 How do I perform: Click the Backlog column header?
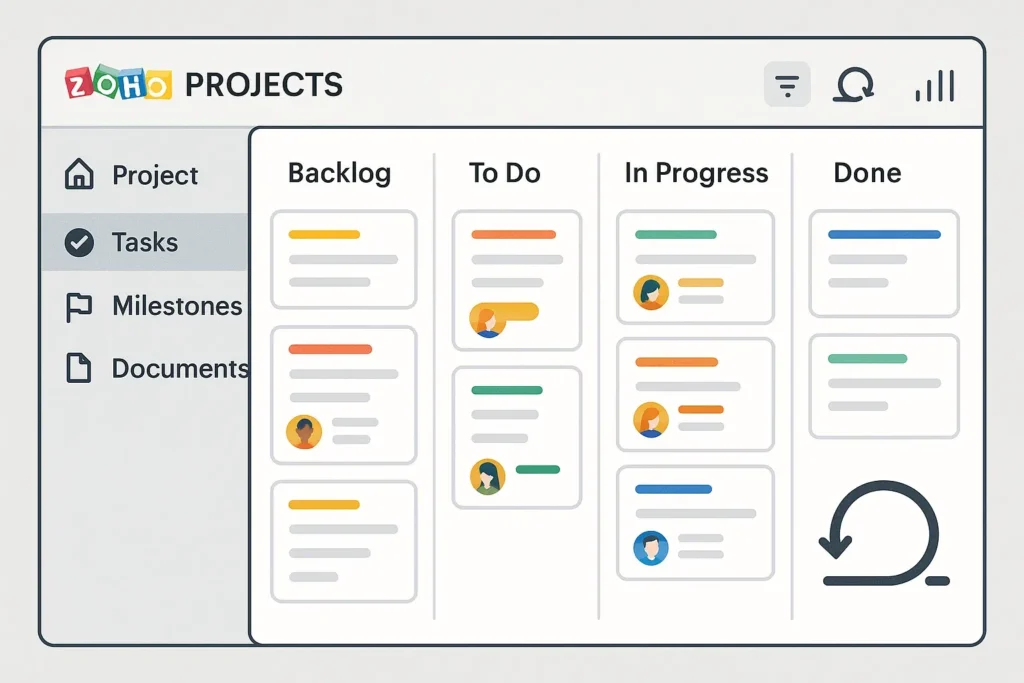[x=339, y=173]
